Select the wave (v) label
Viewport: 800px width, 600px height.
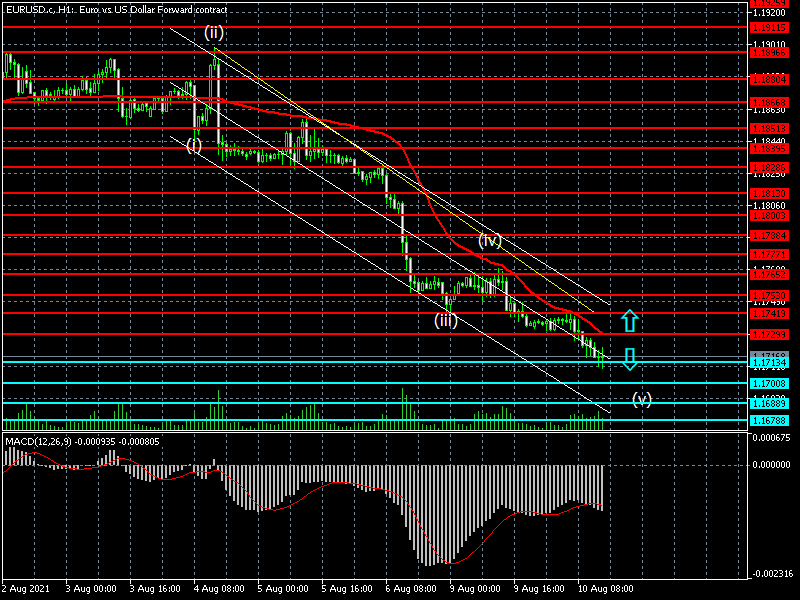click(641, 398)
